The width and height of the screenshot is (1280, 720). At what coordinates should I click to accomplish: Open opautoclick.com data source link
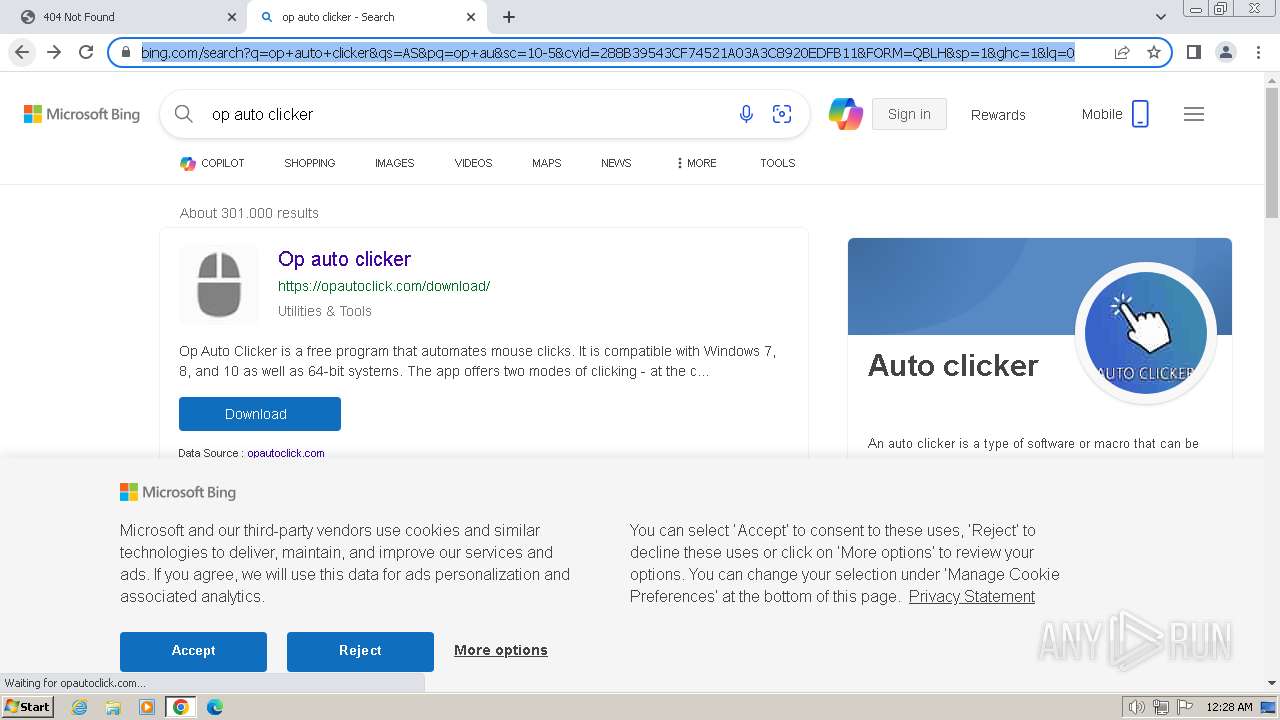click(286, 453)
